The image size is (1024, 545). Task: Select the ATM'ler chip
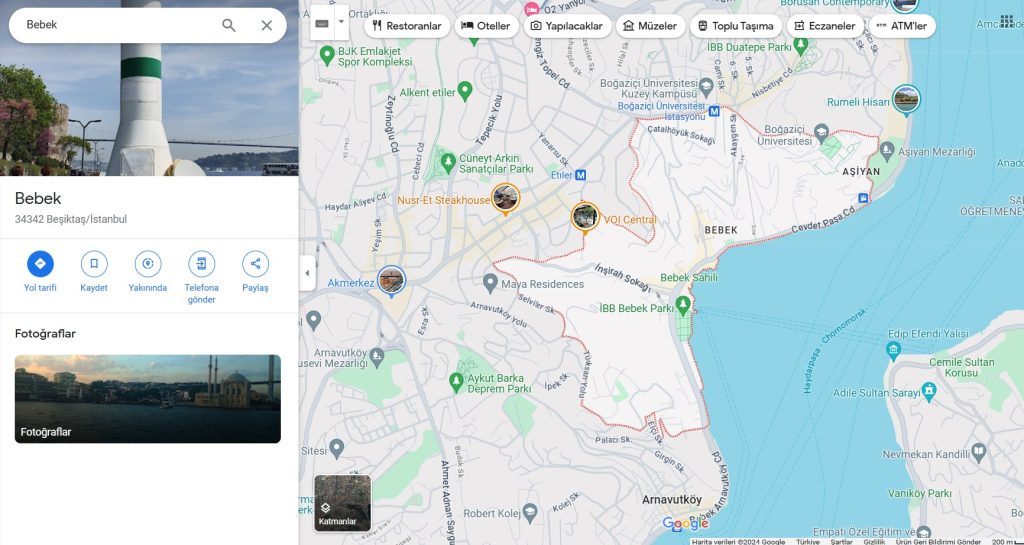pyautogui.click(x=902, y=26)
